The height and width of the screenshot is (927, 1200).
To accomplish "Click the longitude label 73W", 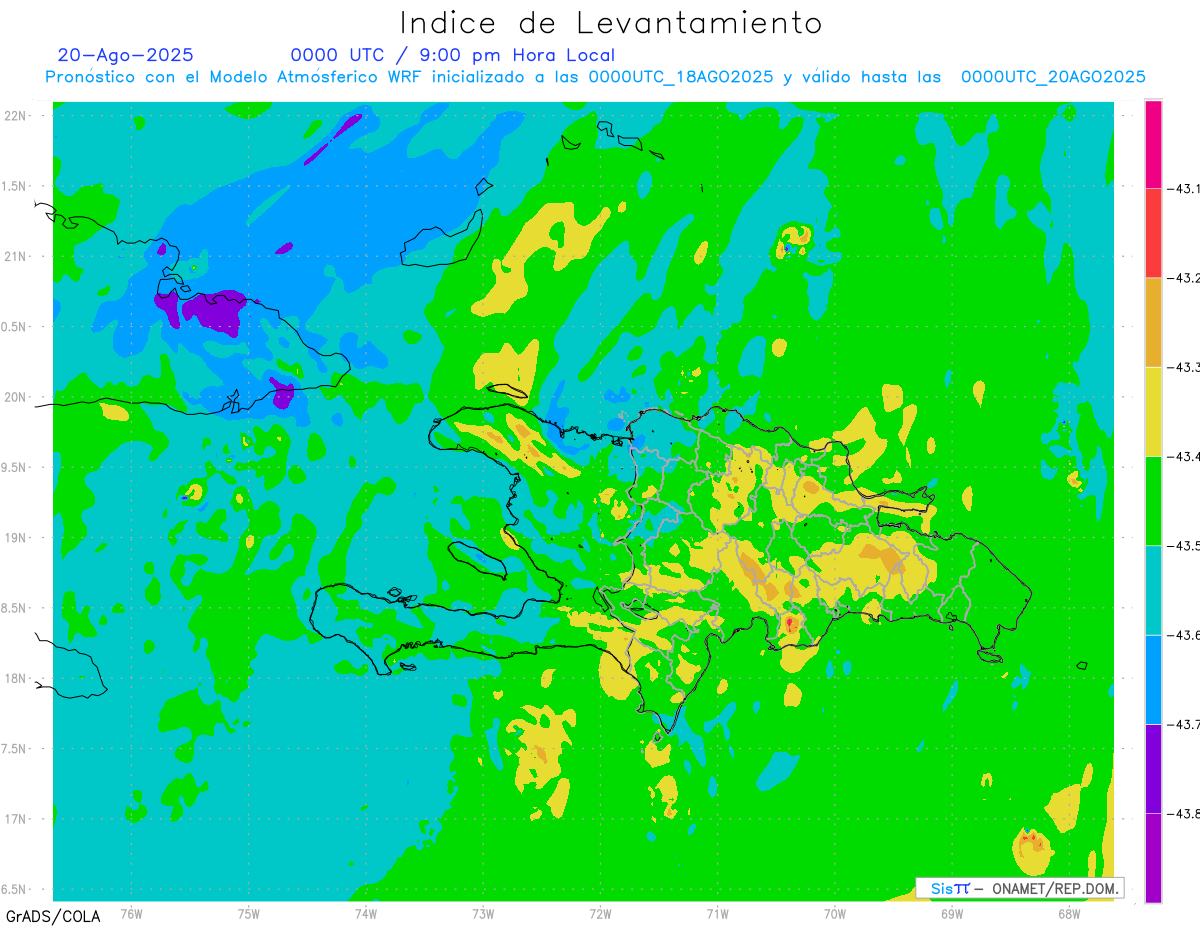I will [483, 913].
